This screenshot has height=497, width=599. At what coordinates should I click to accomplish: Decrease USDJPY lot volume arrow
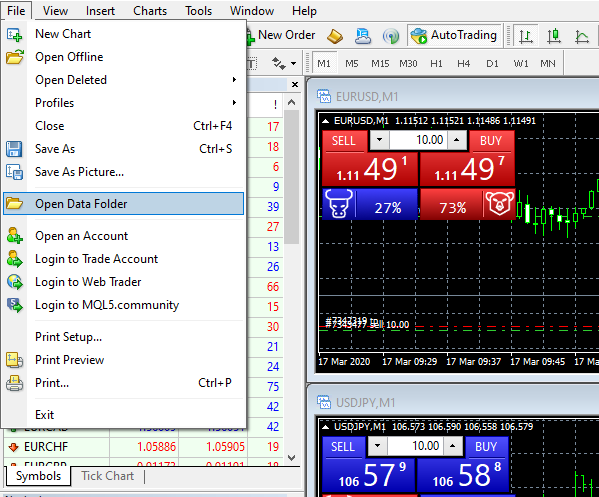[x=377, y=445]
